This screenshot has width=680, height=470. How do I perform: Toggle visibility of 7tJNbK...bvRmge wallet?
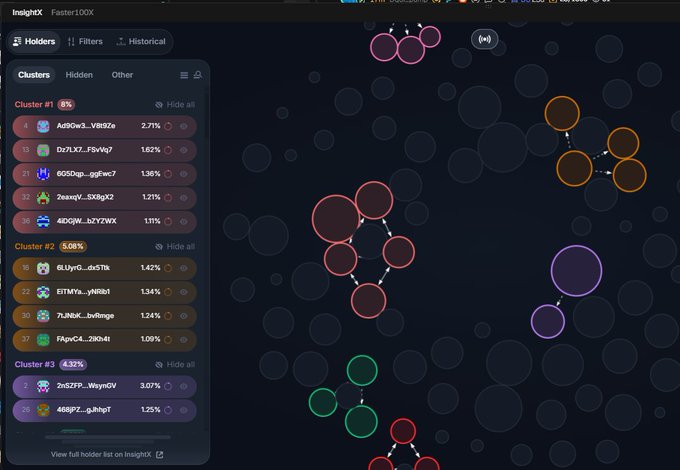184,316
